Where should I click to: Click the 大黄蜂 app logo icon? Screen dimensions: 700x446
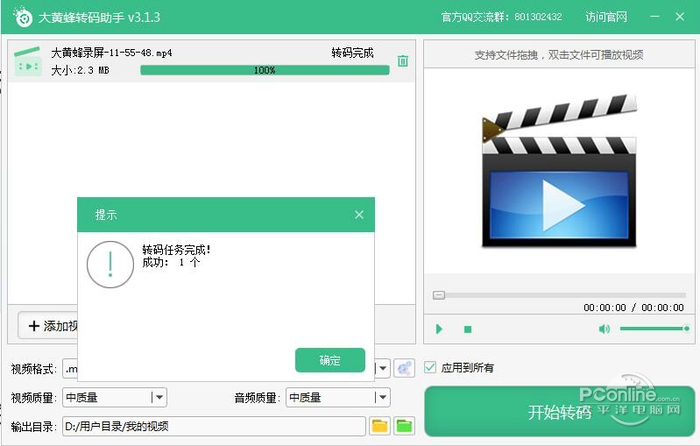tap(23, 17)
